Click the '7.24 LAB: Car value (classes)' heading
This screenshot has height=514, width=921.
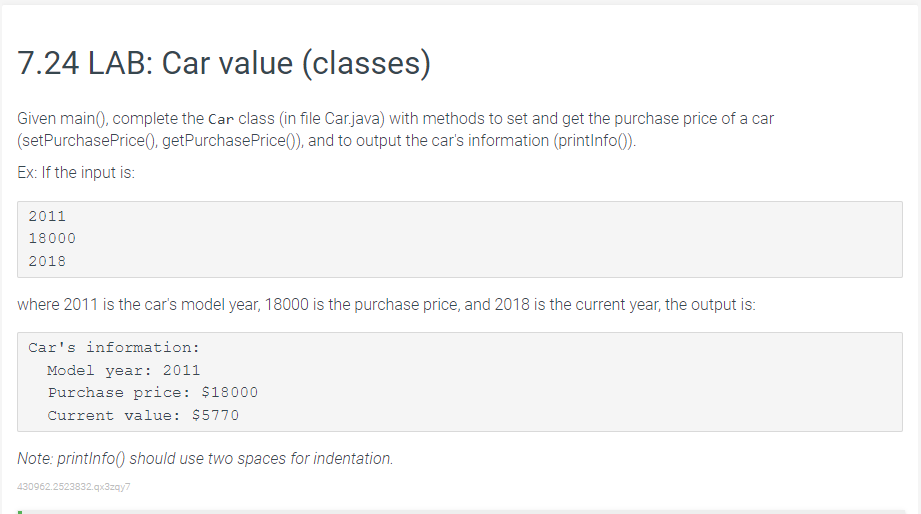coord(224,63)
